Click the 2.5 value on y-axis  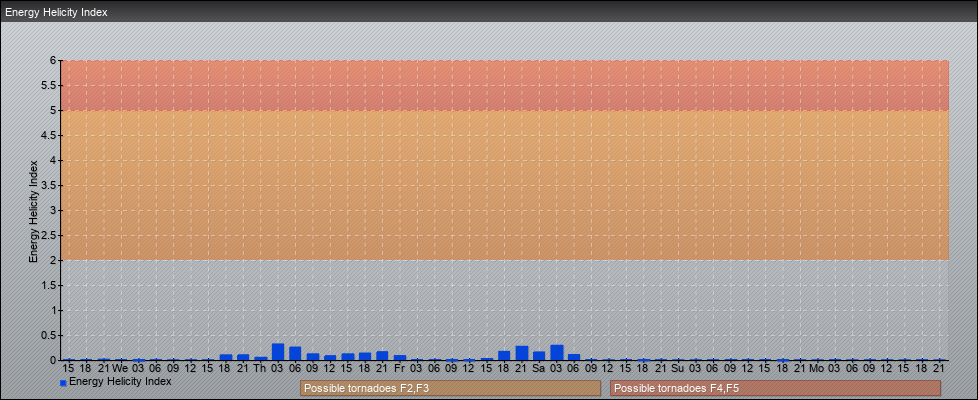(49, 235)
